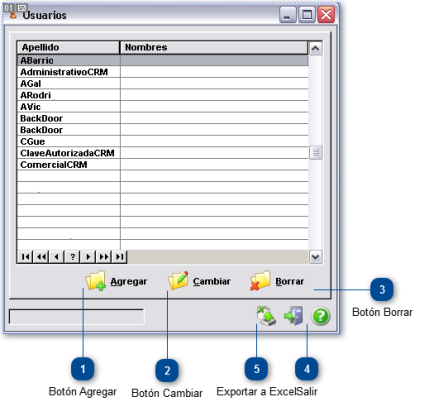Click the scrollbar down arrow
This screenshot has width=429, height=416.
pos(315,257)
